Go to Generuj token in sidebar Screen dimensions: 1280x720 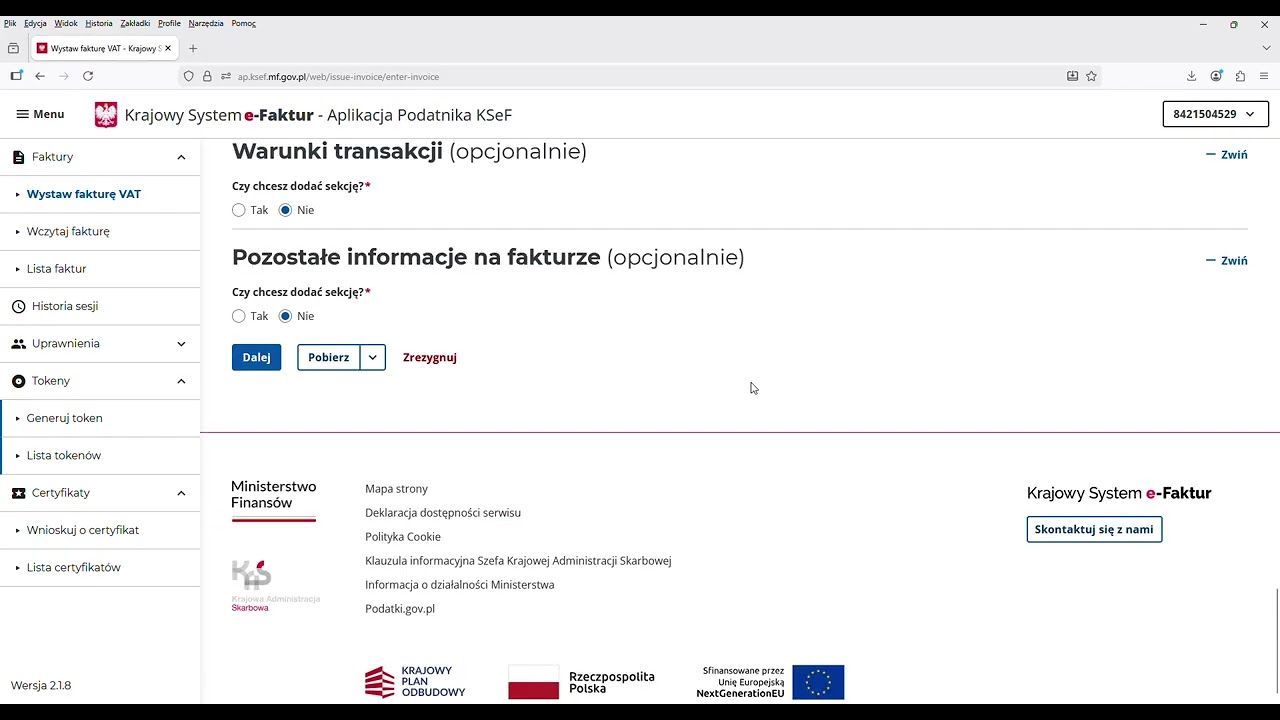click(65, 418)
